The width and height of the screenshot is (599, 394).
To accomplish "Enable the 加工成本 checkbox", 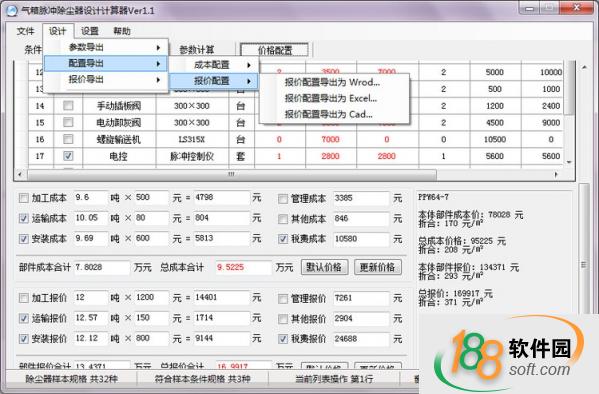I will click(24, 198).
